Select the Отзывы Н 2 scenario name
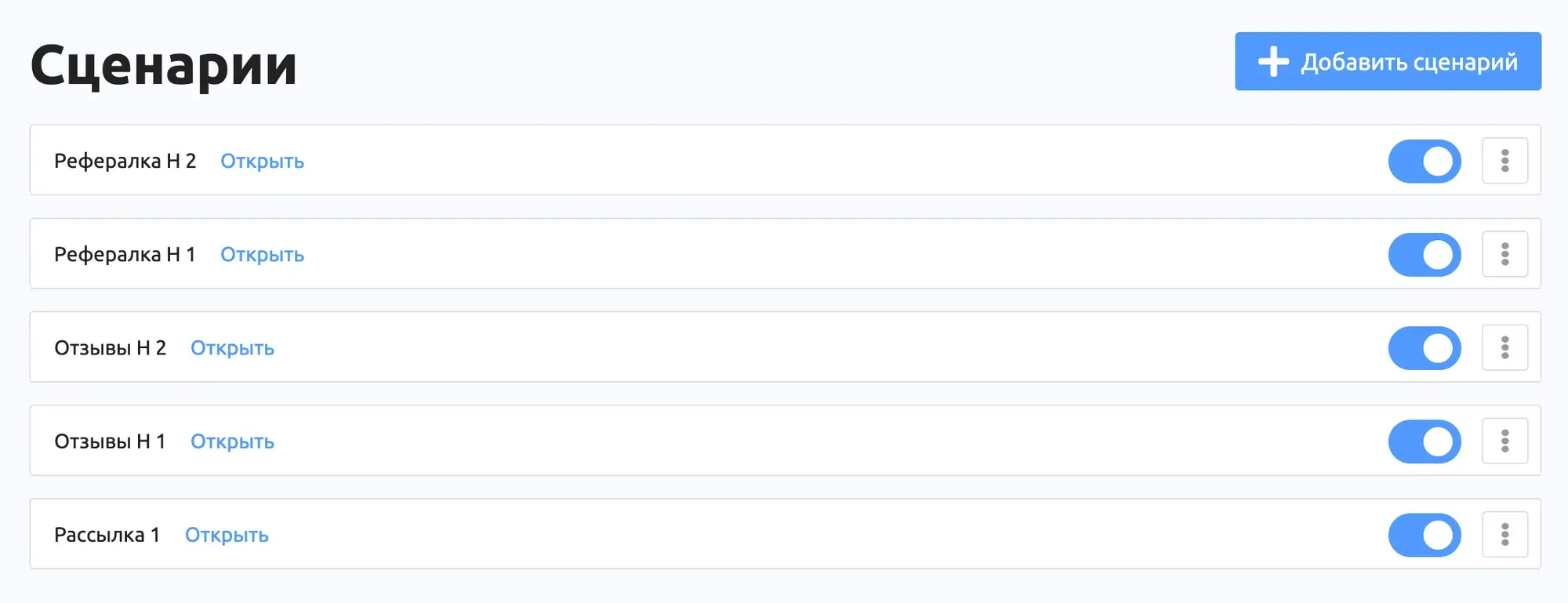Image resolution: width=1568 pixels, height=603 pixels. (110, 347)
